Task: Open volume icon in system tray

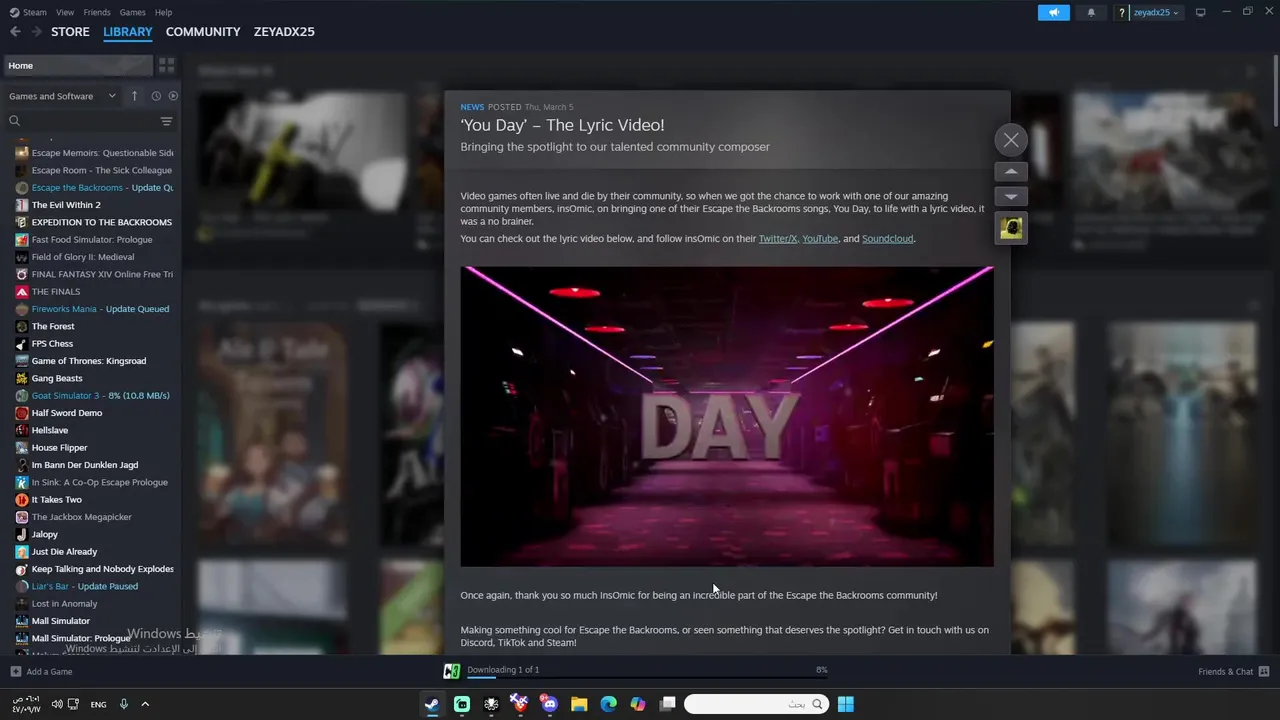Action: coord(57,704)
